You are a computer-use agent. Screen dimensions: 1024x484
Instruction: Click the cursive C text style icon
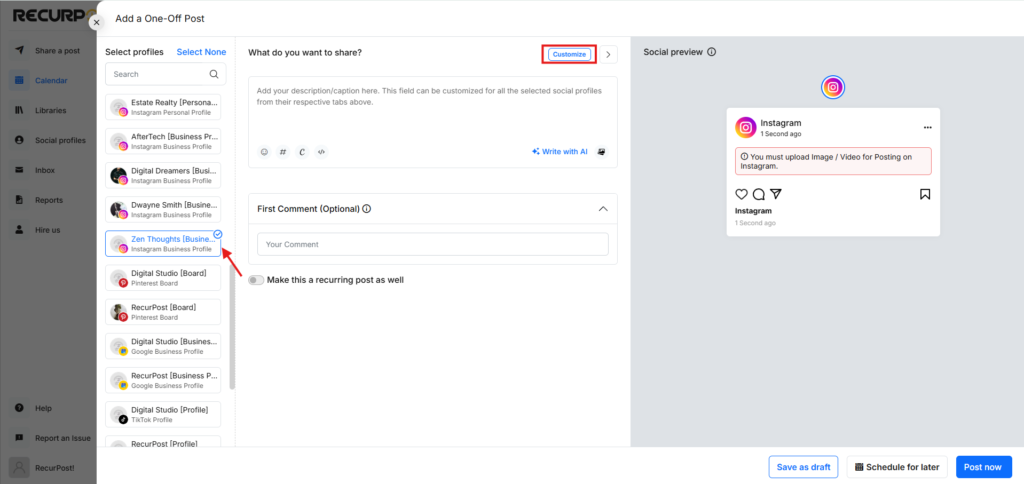point(302,152)
